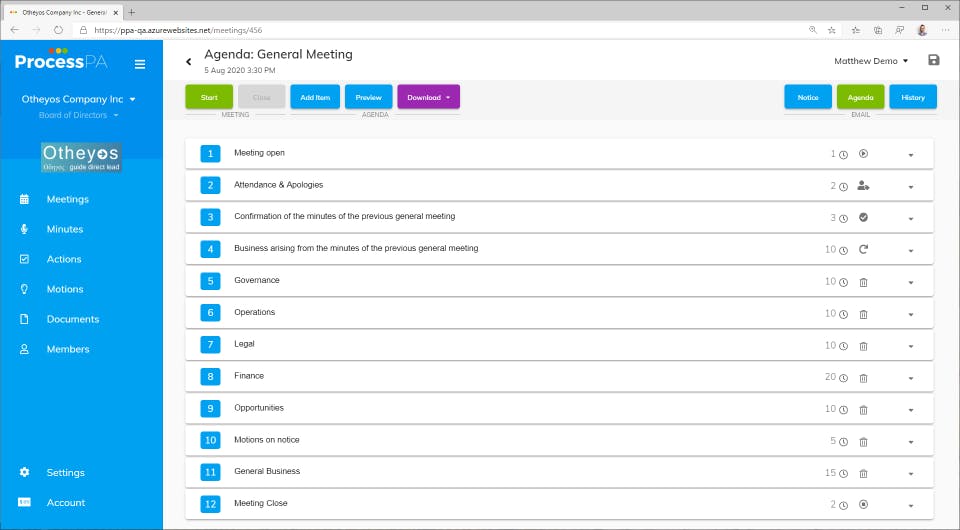This screenshot has height=530, width=960.
Task: Expand the Operations agenda item
Action: 911,315
